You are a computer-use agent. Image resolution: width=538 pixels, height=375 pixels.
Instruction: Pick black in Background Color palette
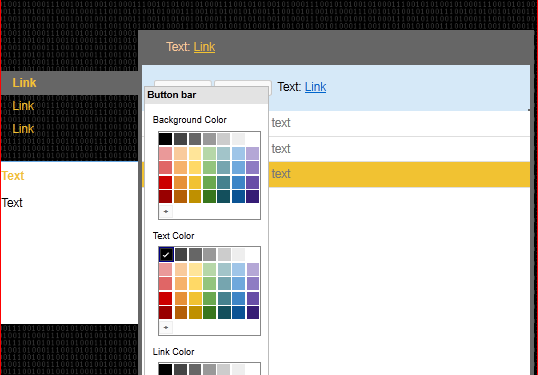tap(165, 139)
